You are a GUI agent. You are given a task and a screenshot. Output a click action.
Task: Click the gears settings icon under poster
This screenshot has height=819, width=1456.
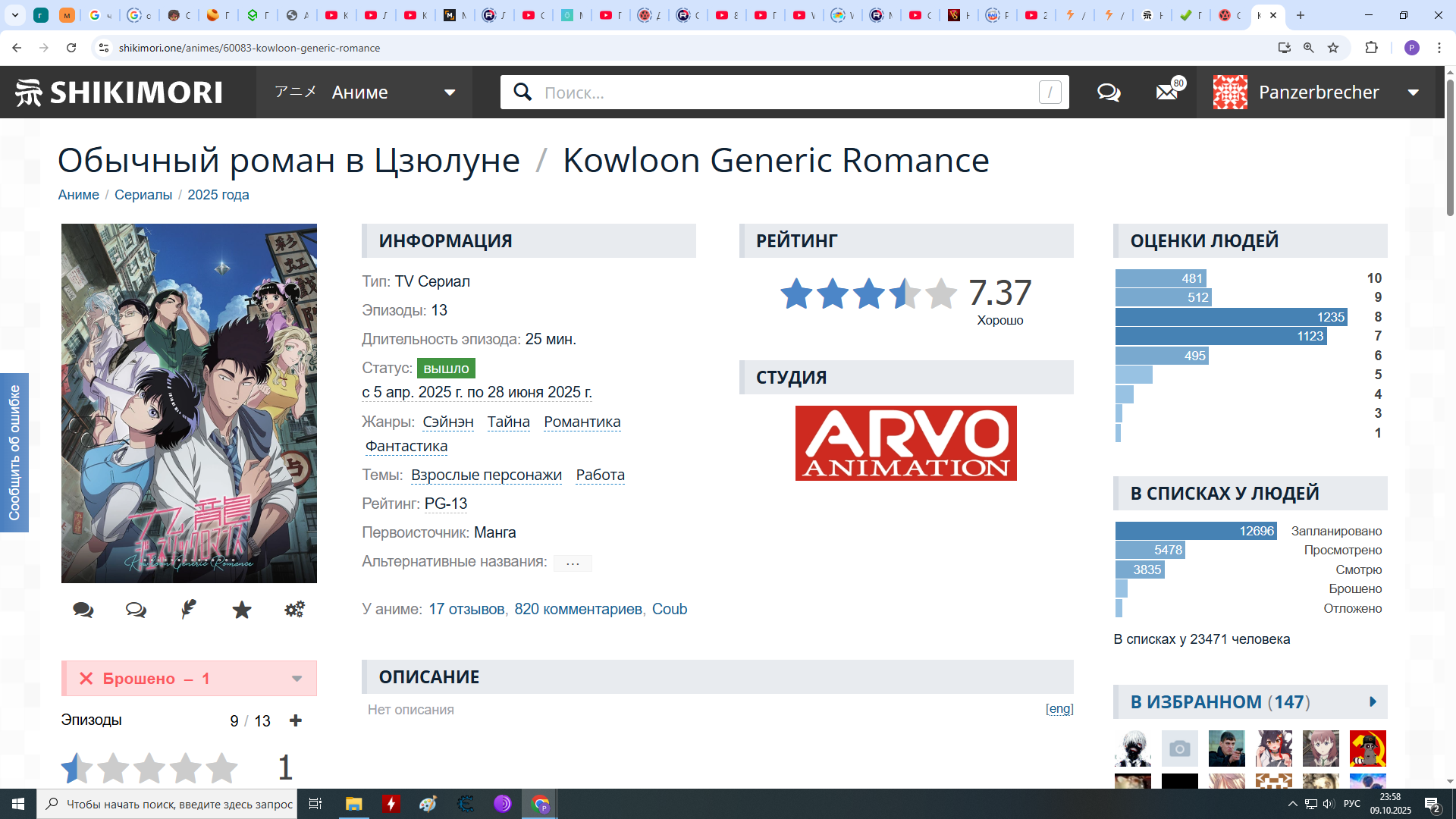[x=294, y=610]
